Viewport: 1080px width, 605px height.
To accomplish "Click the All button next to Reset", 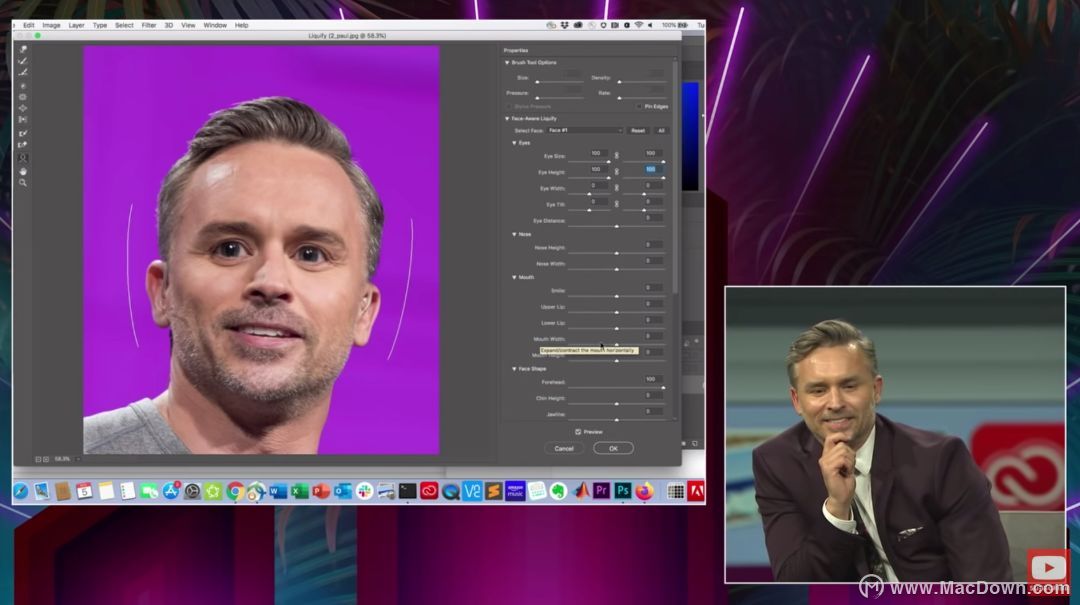I will (661, 130).
